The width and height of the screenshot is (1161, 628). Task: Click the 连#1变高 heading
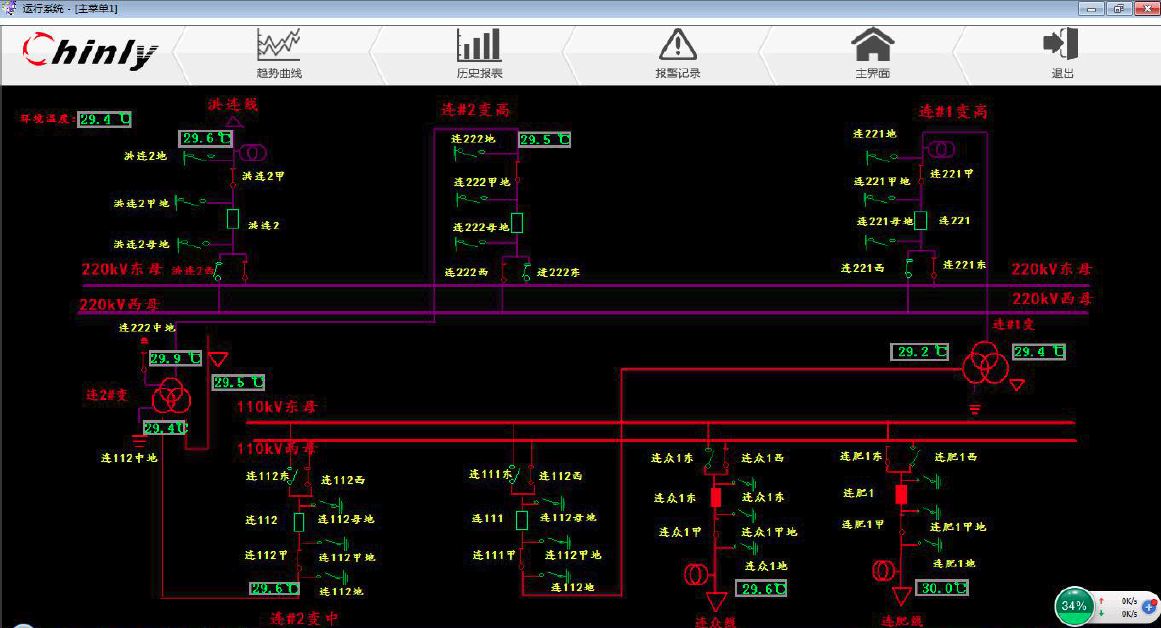tap(953, 111)
